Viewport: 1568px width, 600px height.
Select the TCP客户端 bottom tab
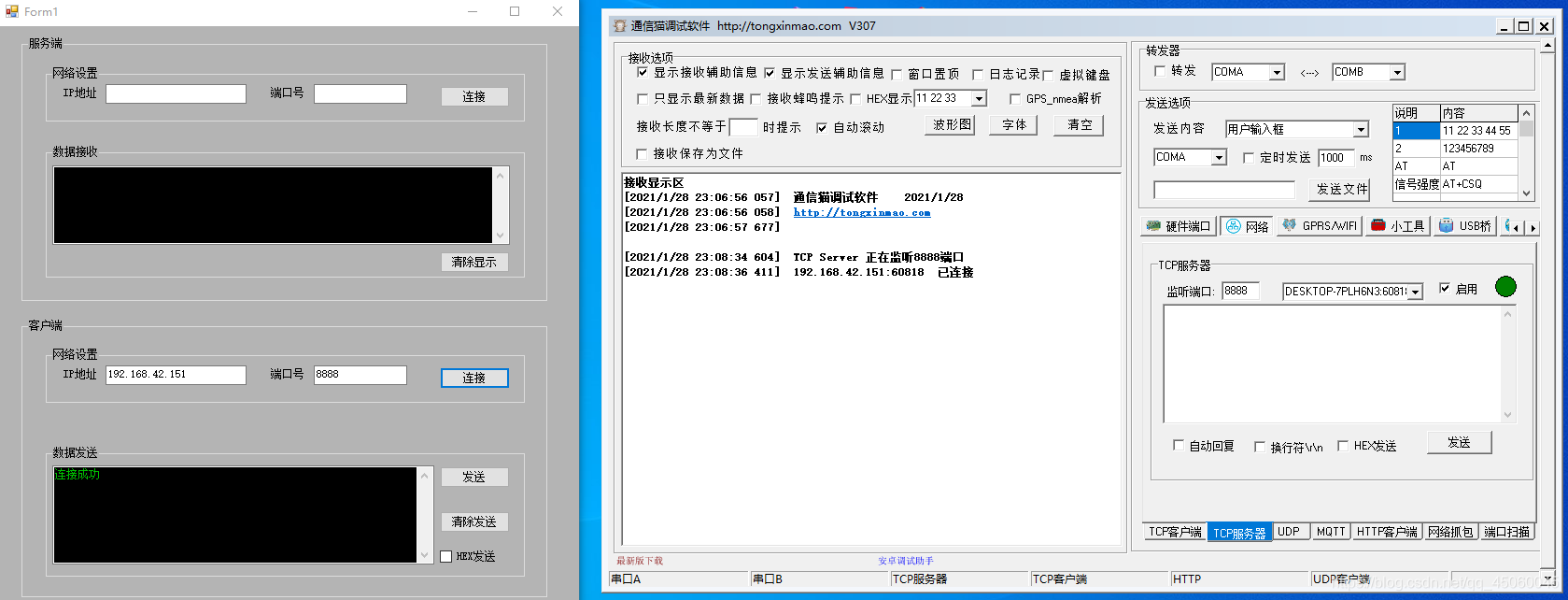click(x=1175, y=532)
